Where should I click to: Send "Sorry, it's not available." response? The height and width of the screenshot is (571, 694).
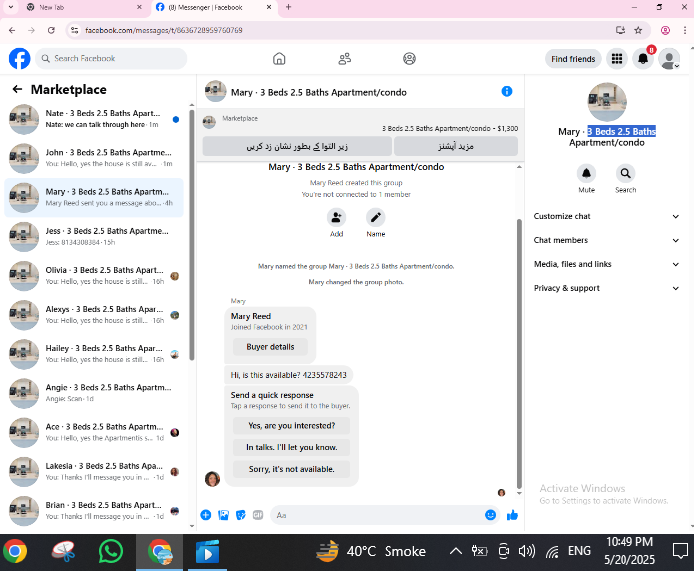click(291, 469)
